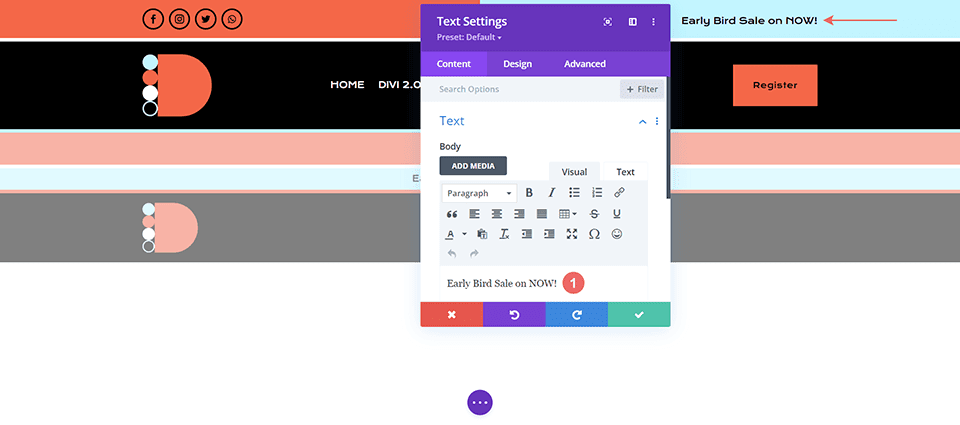Click the Register button
The height and width of the screenshot is (425, 960).
[x=774, y=85]
